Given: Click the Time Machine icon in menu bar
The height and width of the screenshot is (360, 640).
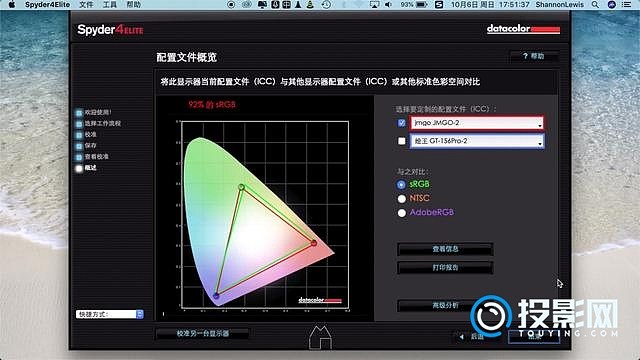Looking at the screenshot, I should click(326, 5).
